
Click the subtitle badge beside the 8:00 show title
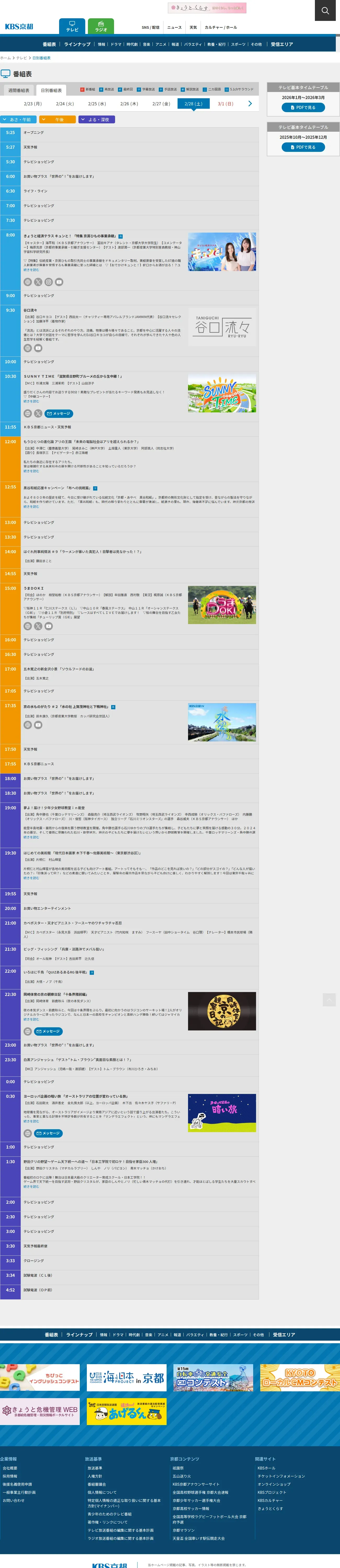[121, 236]
